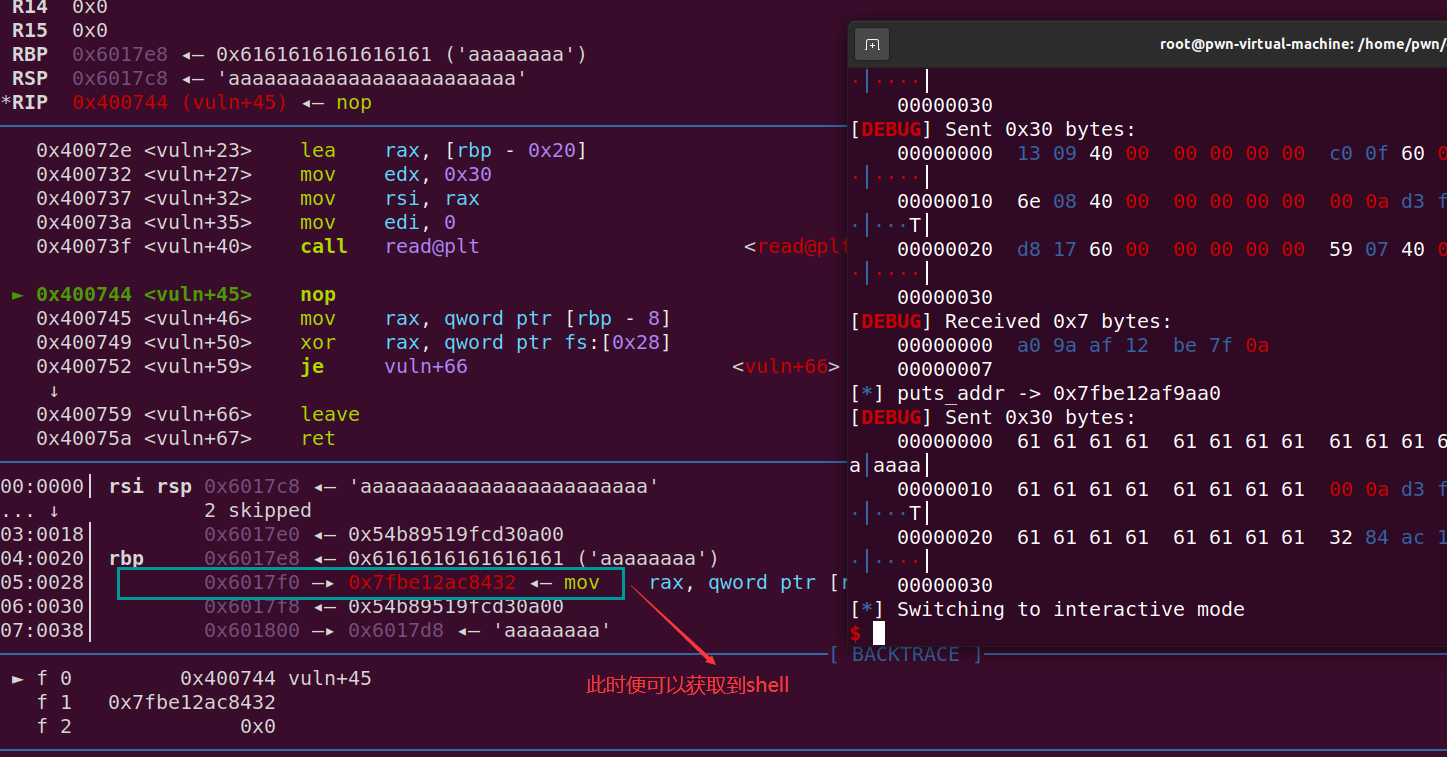Click backtrace frame f 1 0x7fbe12ac8432
Image resolution: width=1447 pixels, height=757 pixels.
[156, 702]
